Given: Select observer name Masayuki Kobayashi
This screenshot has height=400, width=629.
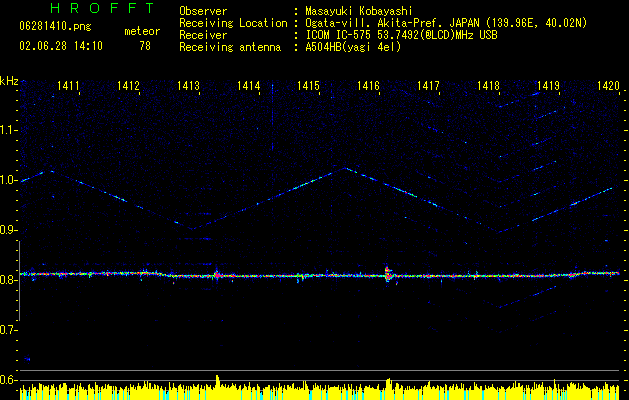Looking at the screenshot, I should 359,11.
